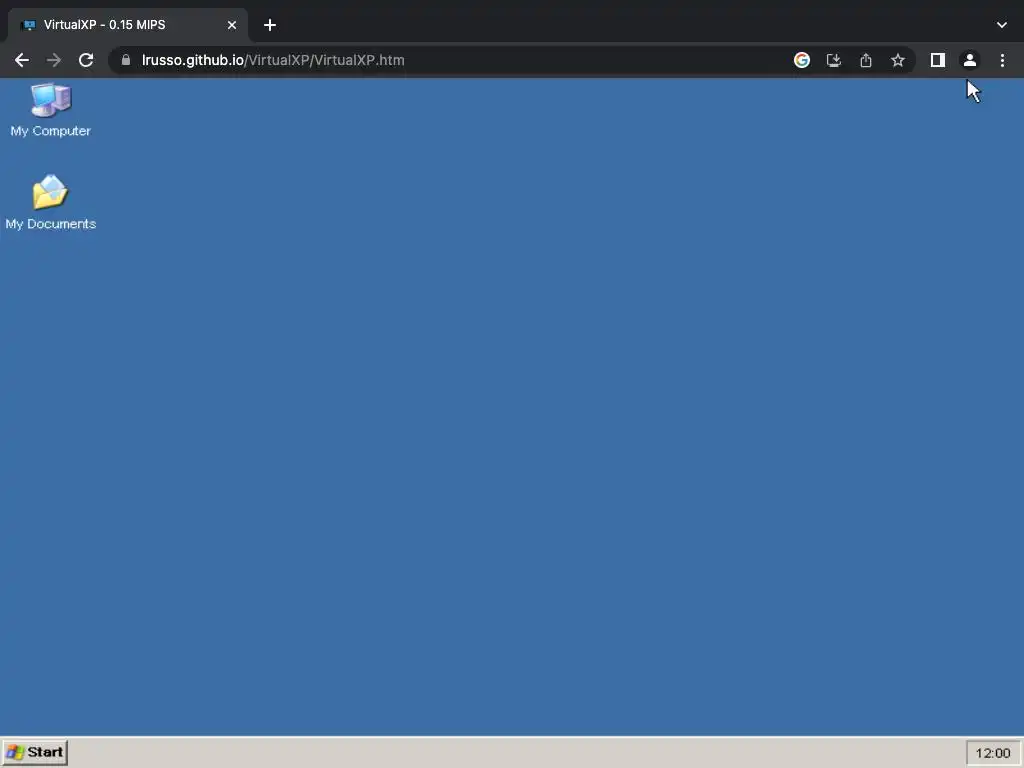
Task: Open the profile account icon
Action: [x=970, y=60]
